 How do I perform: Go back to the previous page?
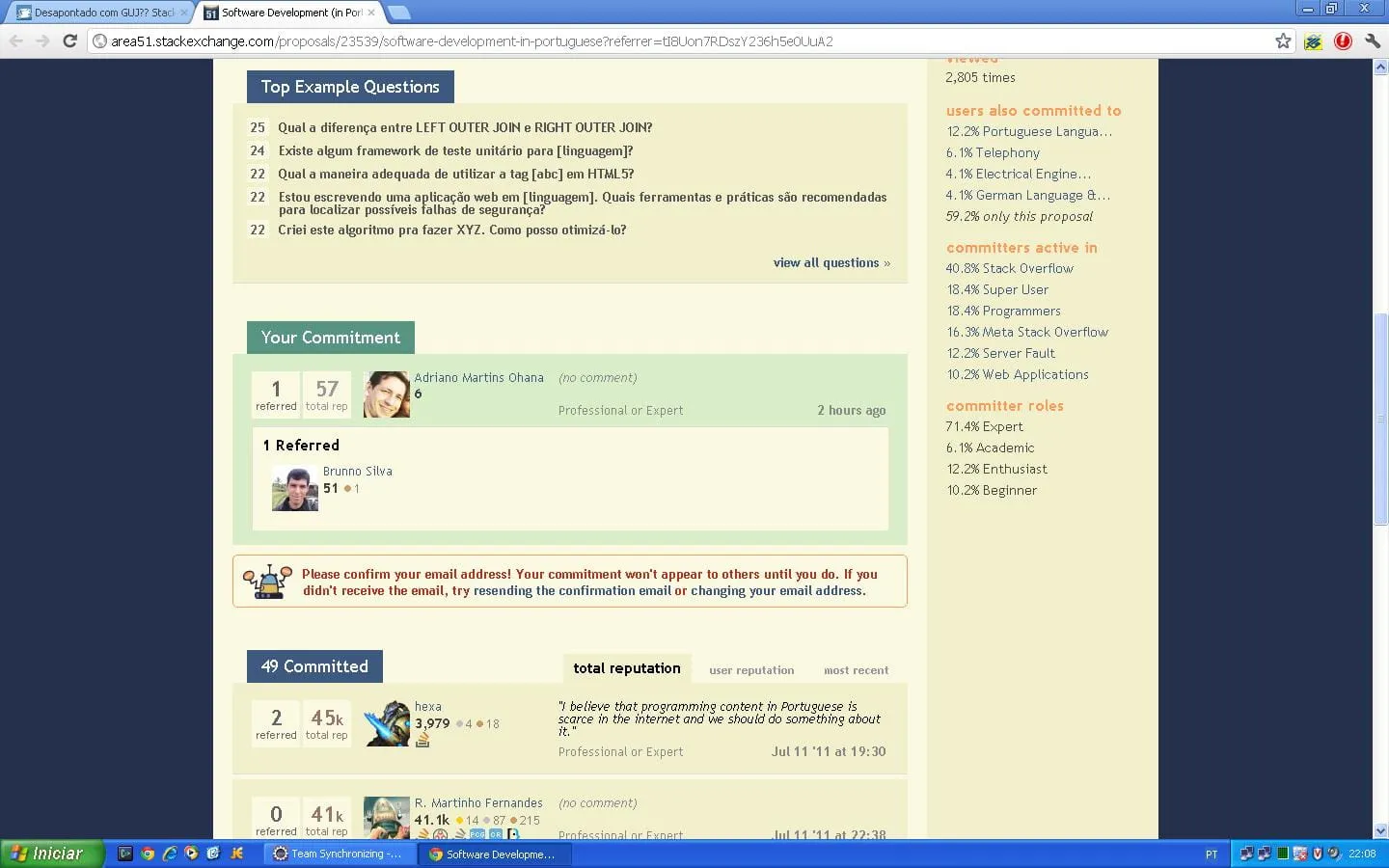pyautogui.click(x=16, y=41)
